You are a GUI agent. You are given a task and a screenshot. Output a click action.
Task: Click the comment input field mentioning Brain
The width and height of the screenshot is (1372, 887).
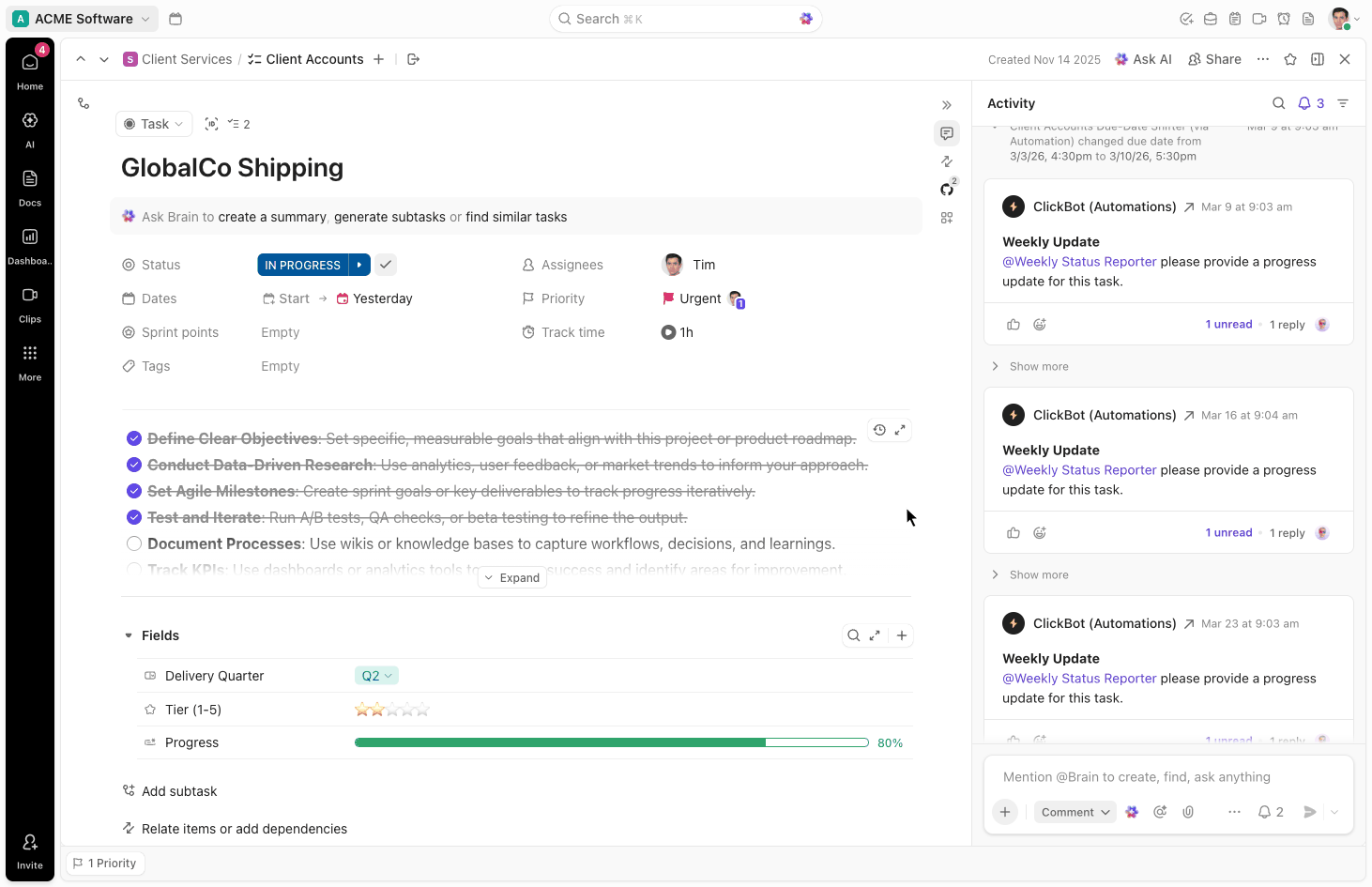tap(1136, 777)
